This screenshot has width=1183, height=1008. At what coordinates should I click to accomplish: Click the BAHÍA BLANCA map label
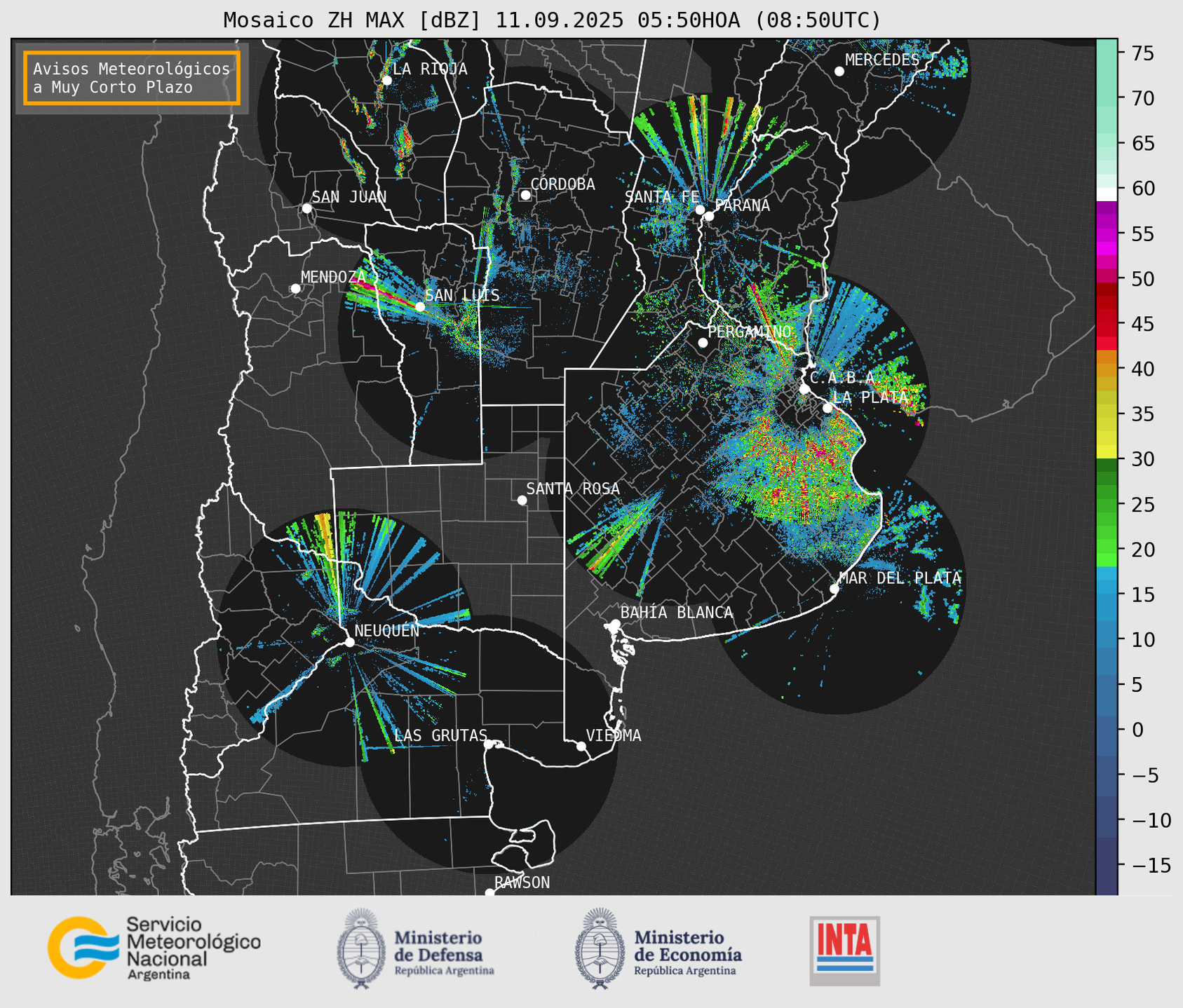[677, 613]
